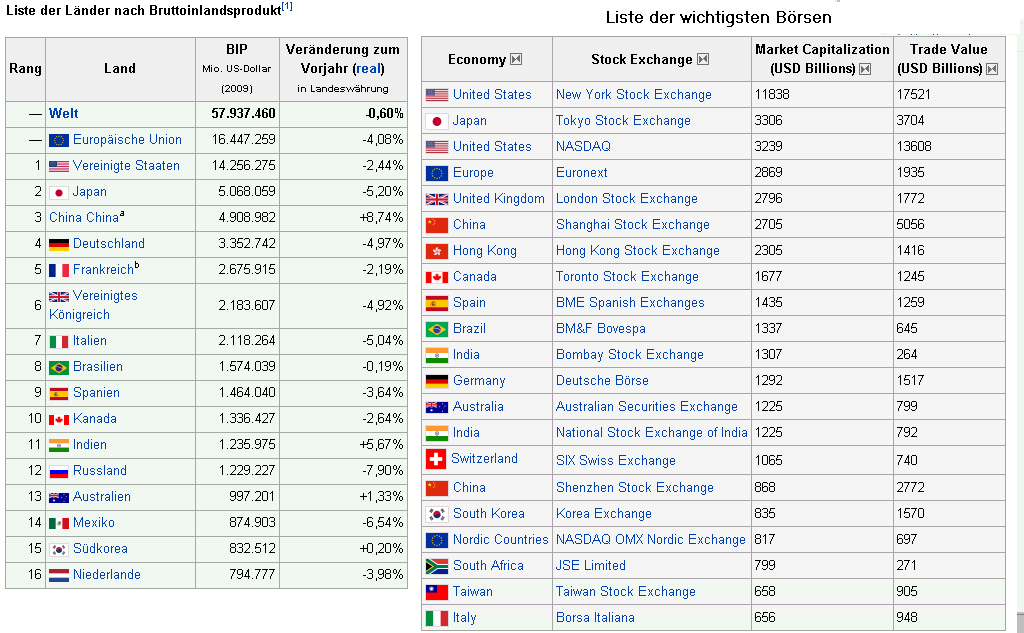Click the Deutschland flag icon
Screen dimensions: 1024x633
(59, 244)
